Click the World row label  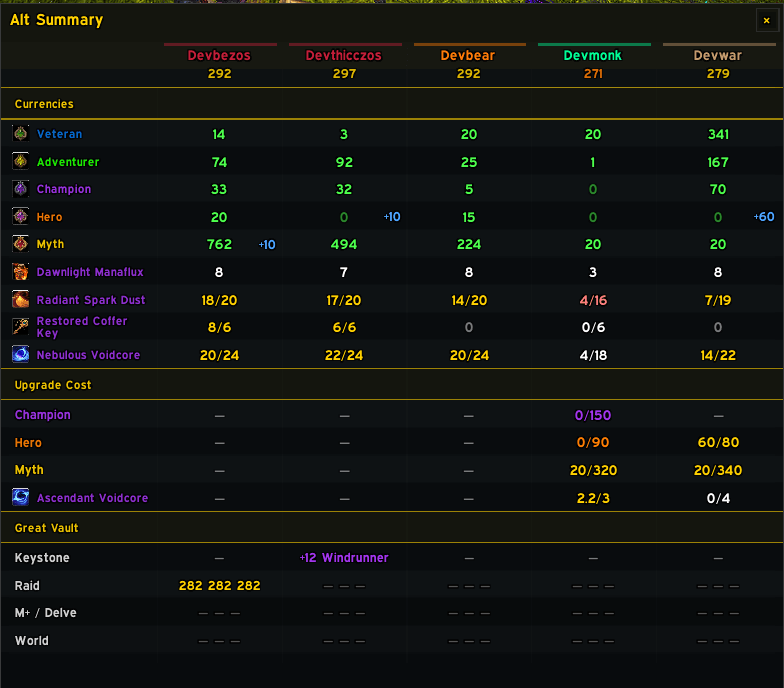[32, 640]
